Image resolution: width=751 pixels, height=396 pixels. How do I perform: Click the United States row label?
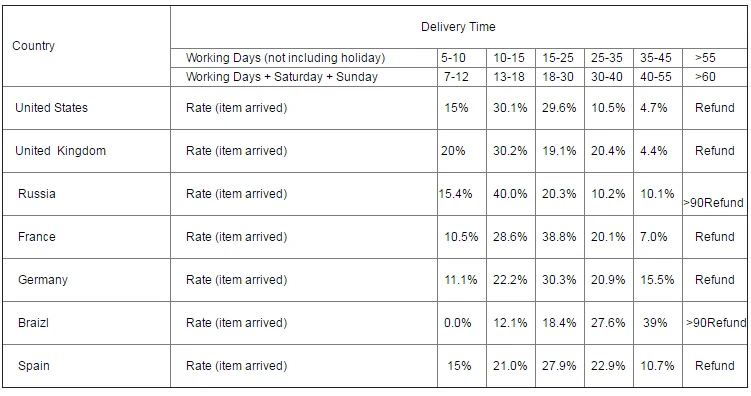tap(87, 108)
